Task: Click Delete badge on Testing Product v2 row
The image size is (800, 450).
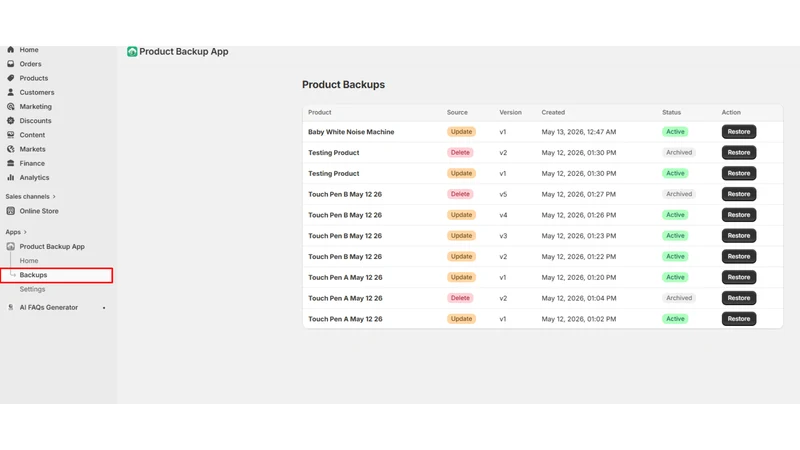Action: pyautogui.click(x=460, y=153)
